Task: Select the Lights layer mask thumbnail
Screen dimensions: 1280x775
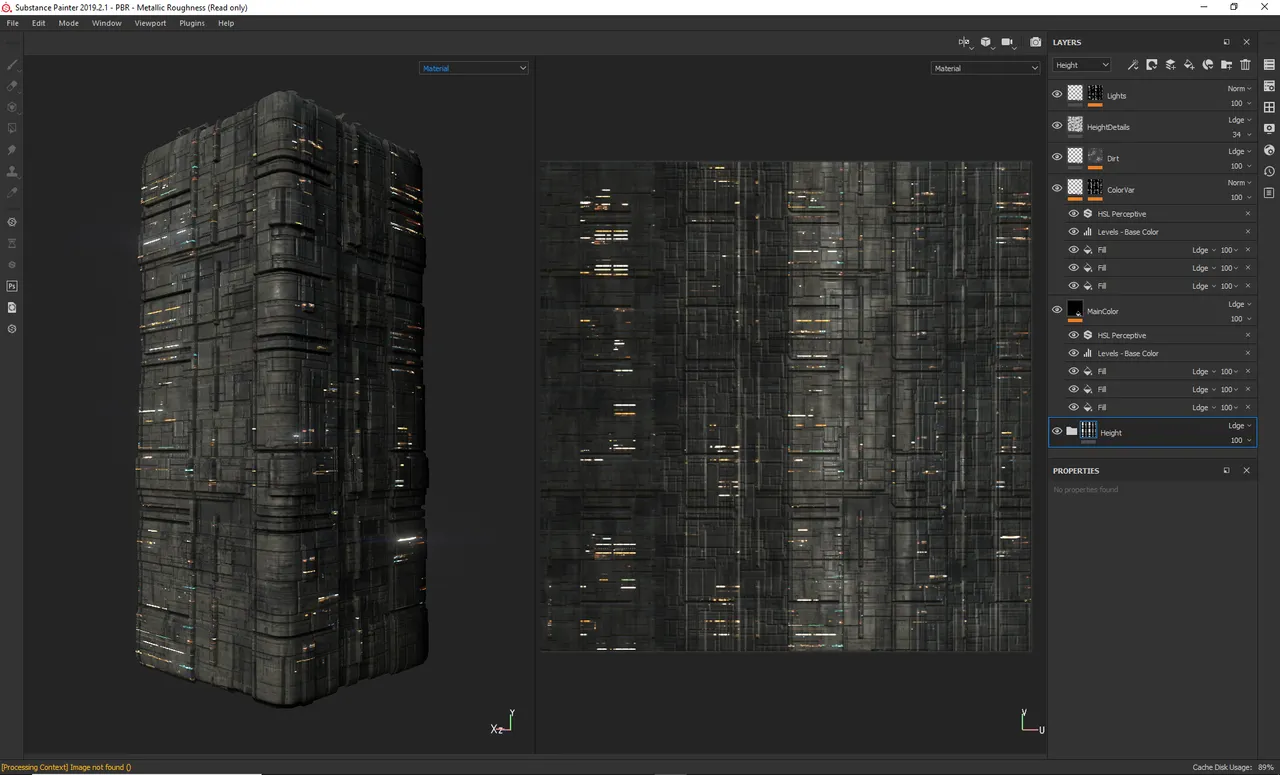Action: point(1095,93)
